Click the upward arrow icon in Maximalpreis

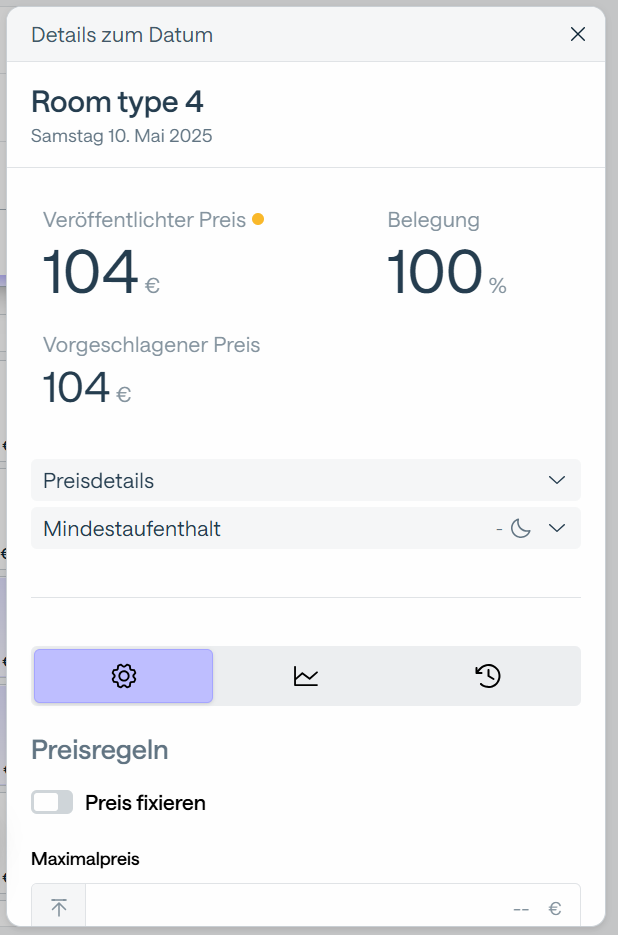click(x=58, y=907)
